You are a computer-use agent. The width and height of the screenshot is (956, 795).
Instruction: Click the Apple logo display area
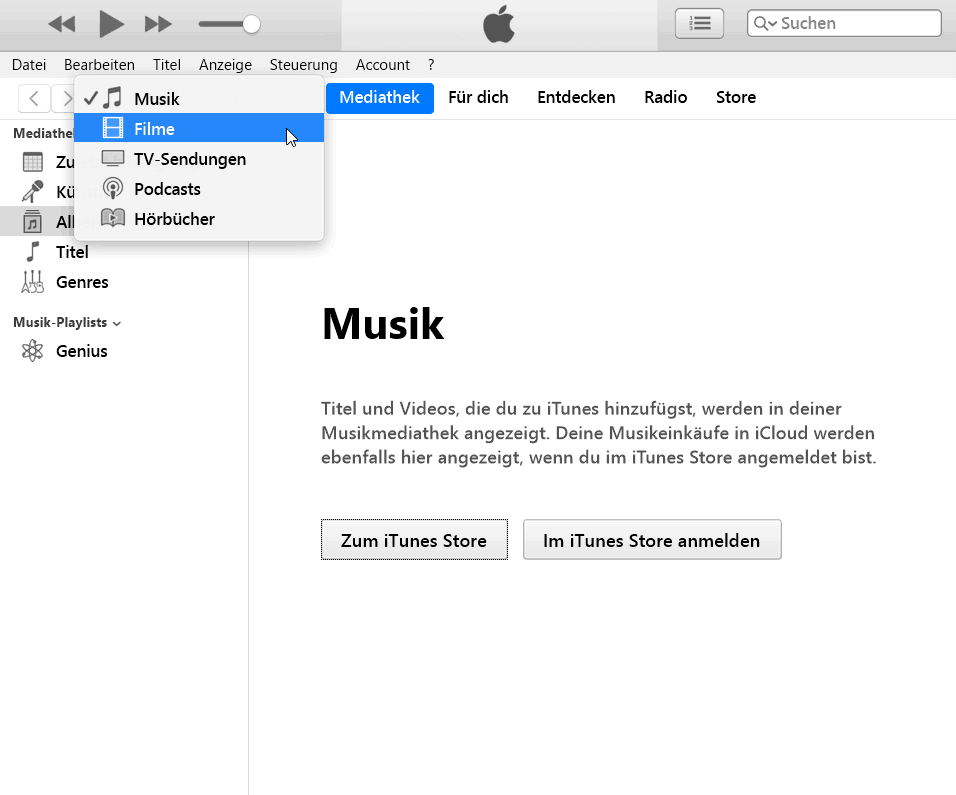(x=499, y=25)
